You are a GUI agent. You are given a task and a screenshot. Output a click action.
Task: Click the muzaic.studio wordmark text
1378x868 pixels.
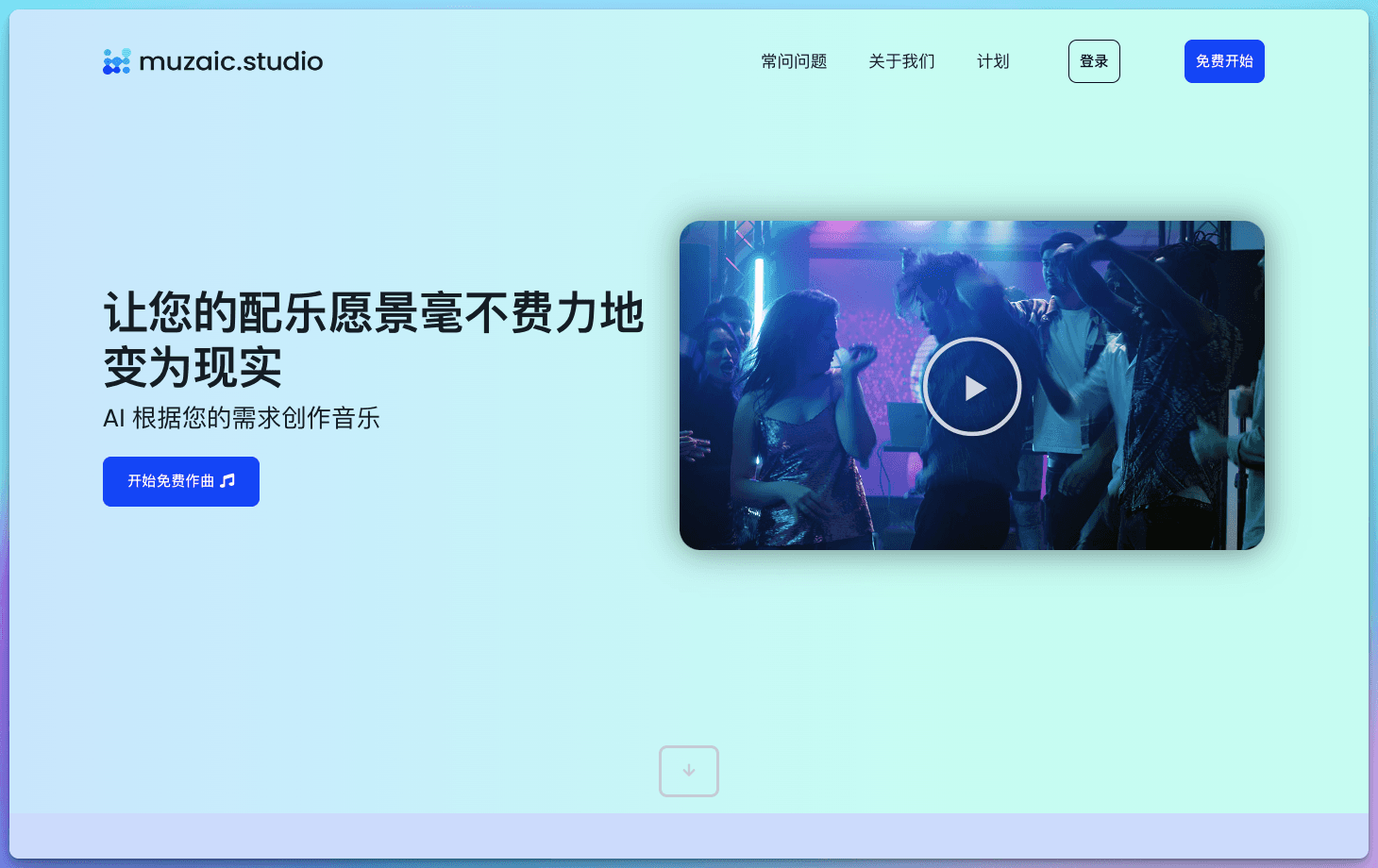(231, 61)
